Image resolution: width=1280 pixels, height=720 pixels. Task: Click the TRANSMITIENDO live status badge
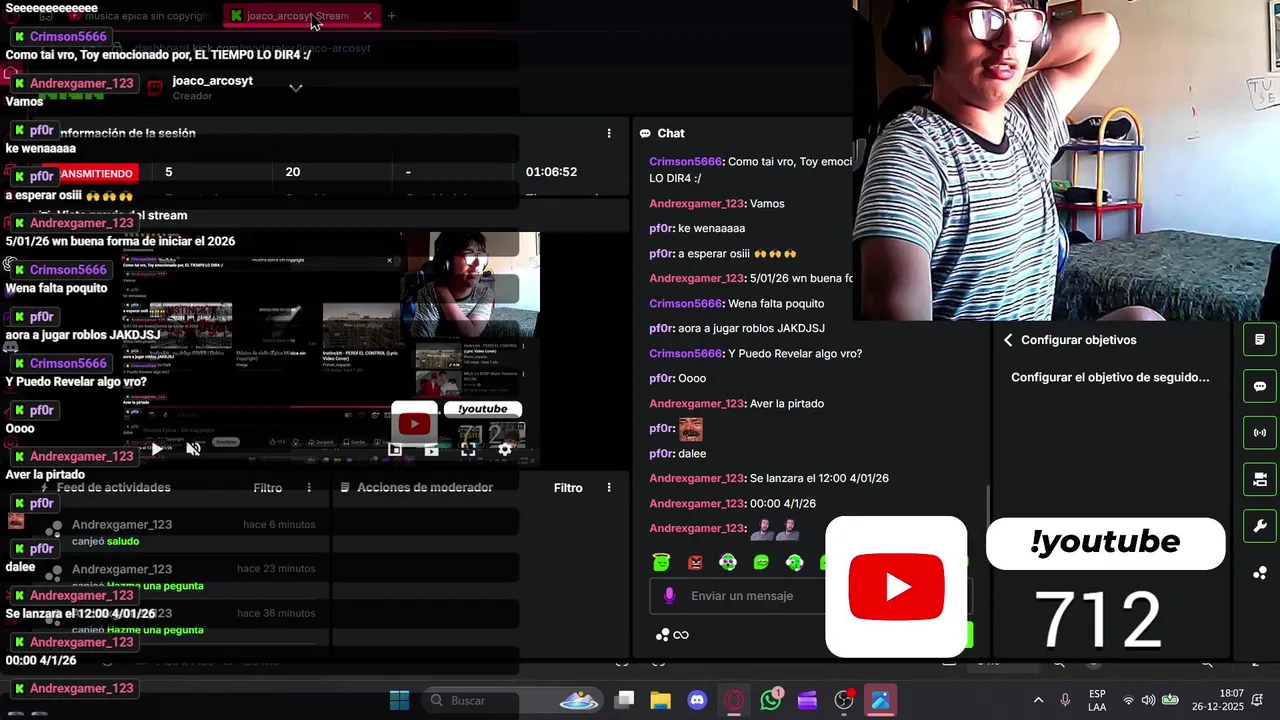(90, 174)
